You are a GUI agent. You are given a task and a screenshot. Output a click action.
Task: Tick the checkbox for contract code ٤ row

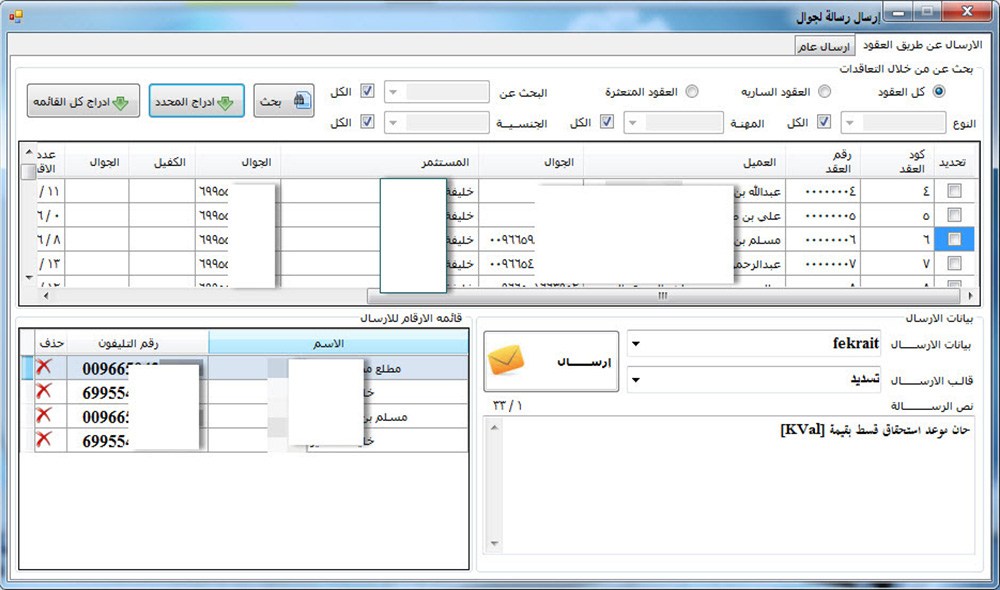[954, 190]
